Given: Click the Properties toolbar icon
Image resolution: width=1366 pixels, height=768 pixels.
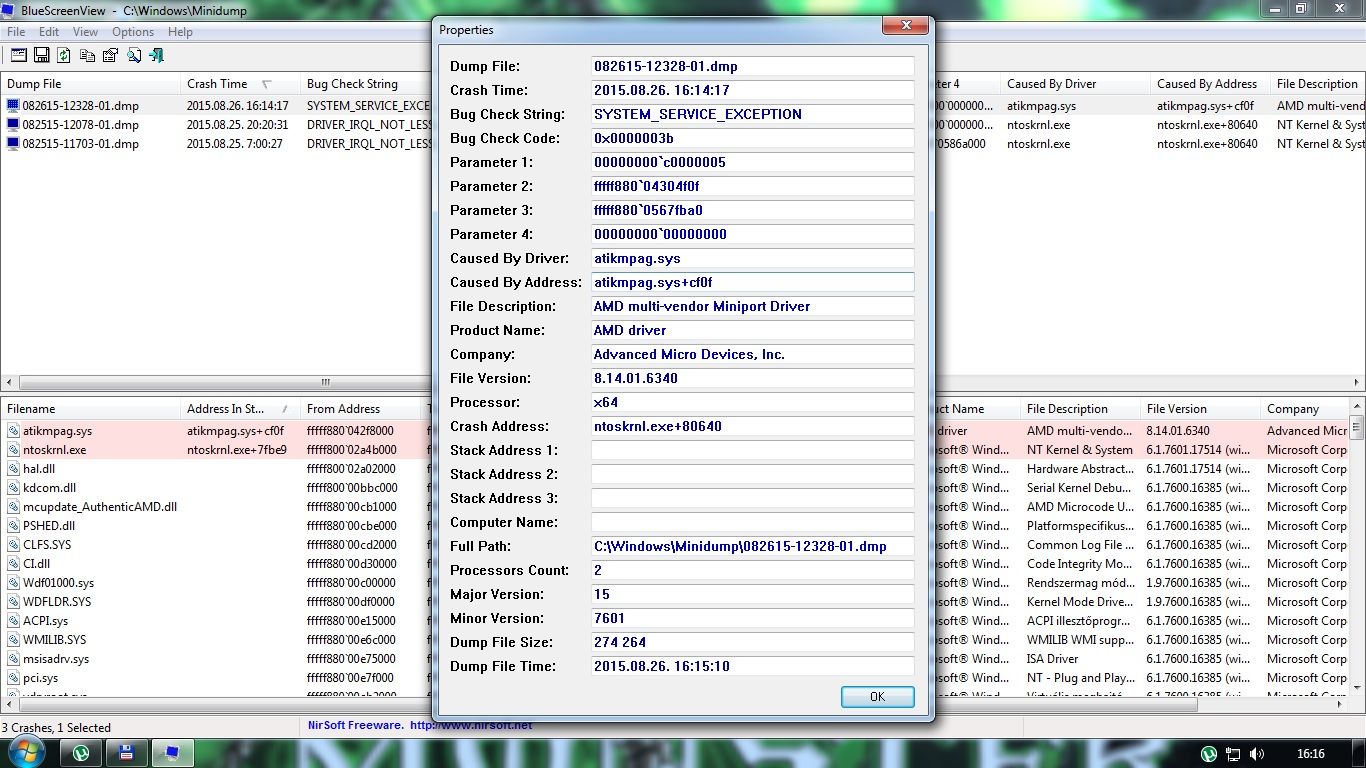Looking at the screenshot, I should click(110, 55).
